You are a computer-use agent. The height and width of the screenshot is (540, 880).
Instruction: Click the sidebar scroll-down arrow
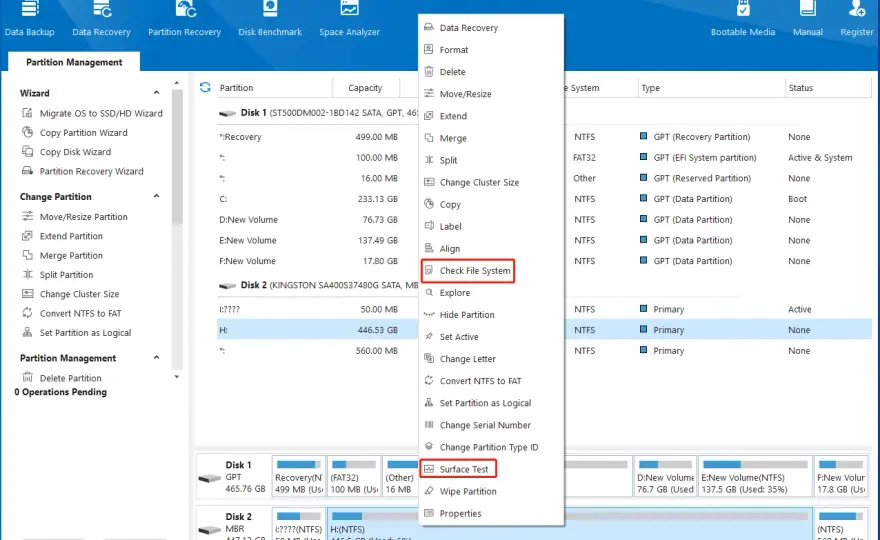(x=177, y=377)
